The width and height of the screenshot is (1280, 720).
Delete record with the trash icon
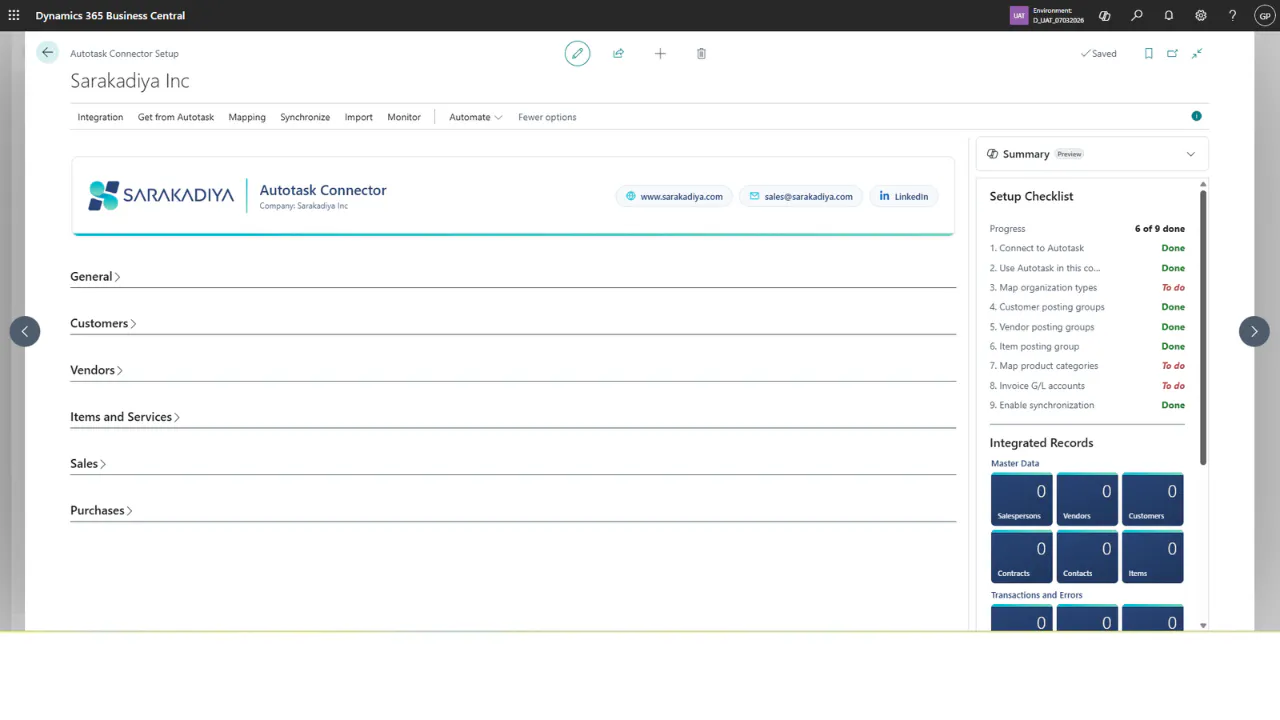click(x=701, y=53)
